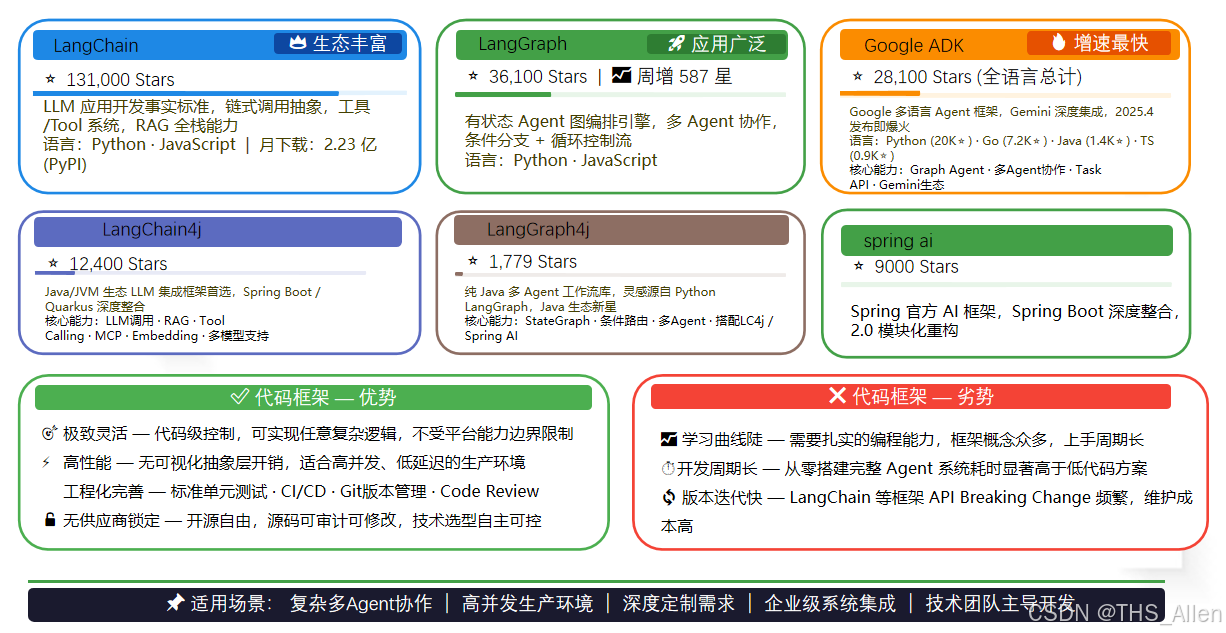The height and width of the screenshot is (633, 1226).
Task: Click the 28,100 Stars (全语言总计) text
Action: tap(978, 77)
